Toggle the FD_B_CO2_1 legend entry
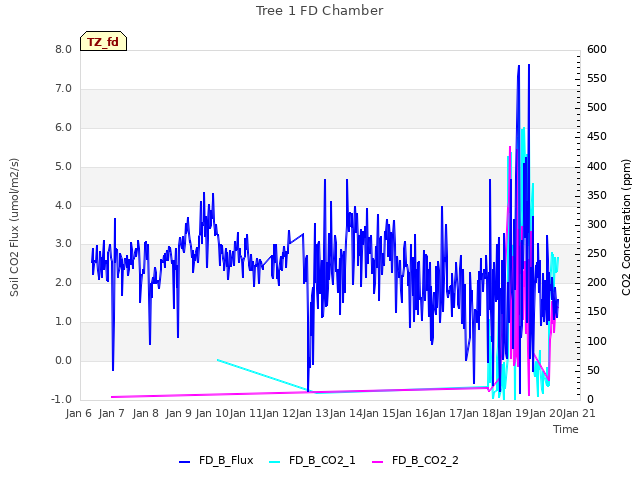Image resolution: width=640 pixels, height=480 pixels. pos(312,460)
